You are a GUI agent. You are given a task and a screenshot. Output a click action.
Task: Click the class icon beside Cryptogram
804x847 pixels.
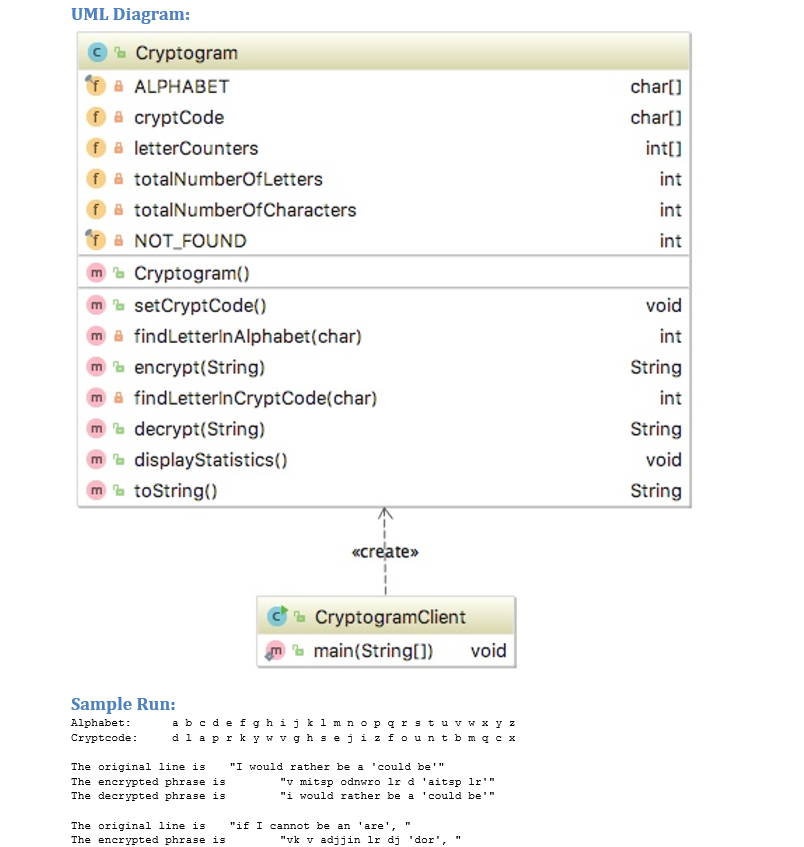click(97, 52)
